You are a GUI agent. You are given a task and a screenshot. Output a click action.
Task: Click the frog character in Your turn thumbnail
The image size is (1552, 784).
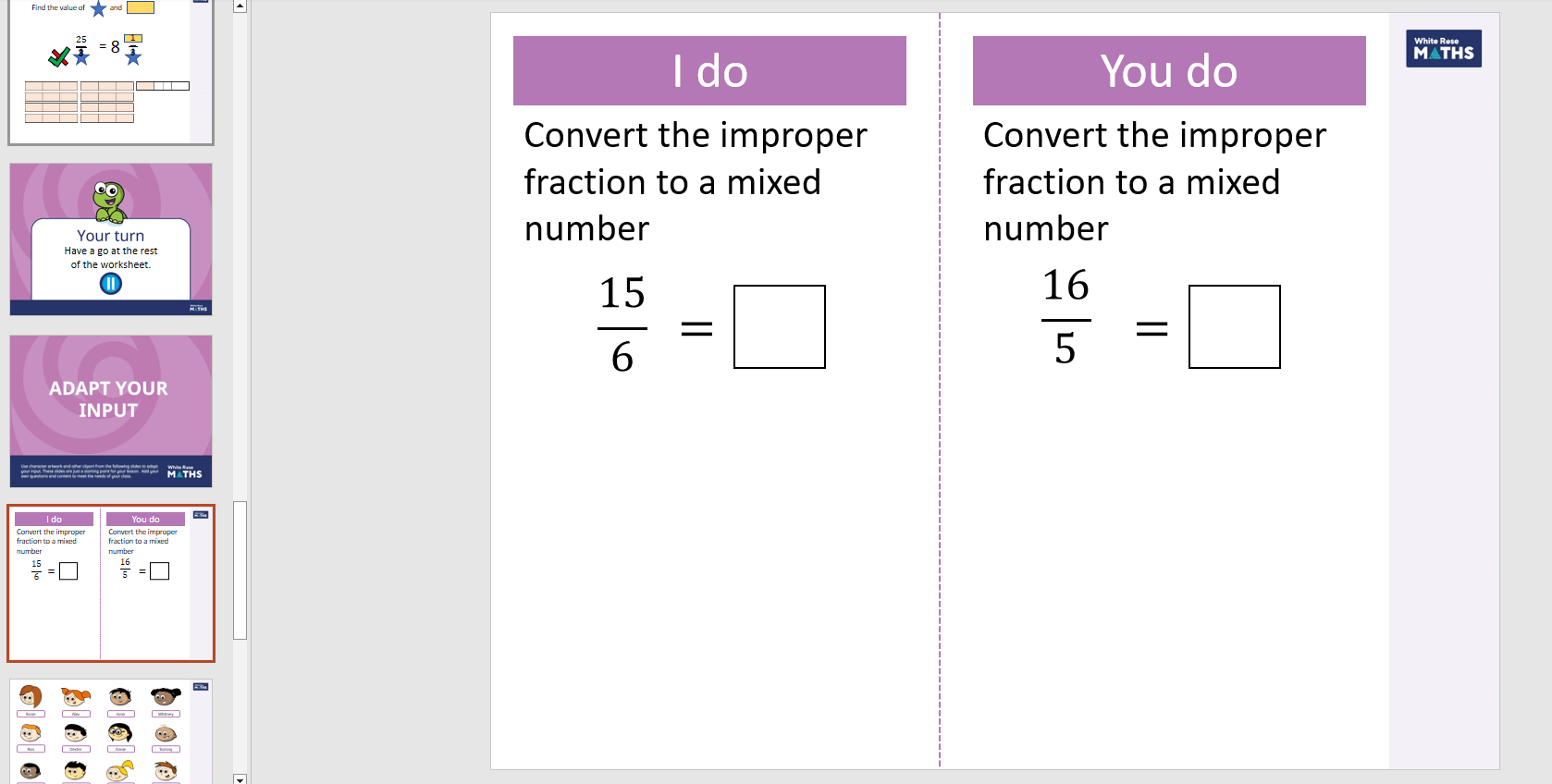109,201
